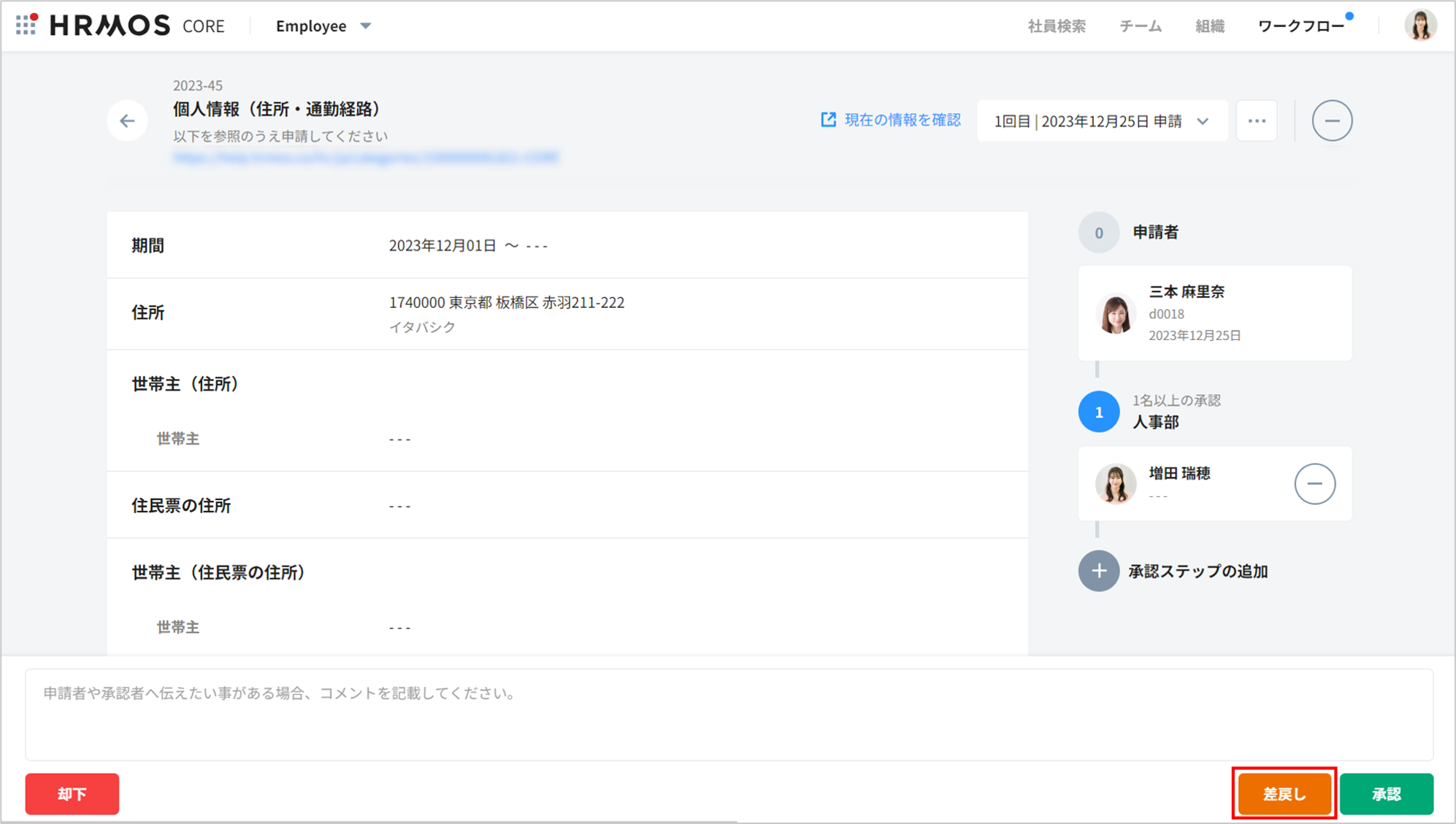The image size is (1456, 824).
Task: Open the three-dots more options menu
Action: [x=1257, y=121]
